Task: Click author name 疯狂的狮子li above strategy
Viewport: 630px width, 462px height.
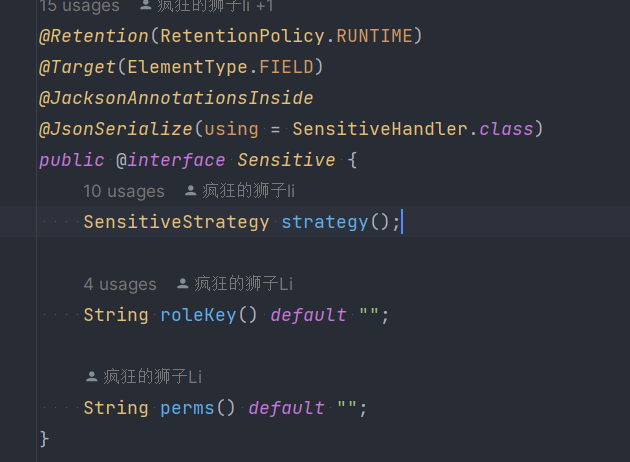Action: (x=248, y=191)
